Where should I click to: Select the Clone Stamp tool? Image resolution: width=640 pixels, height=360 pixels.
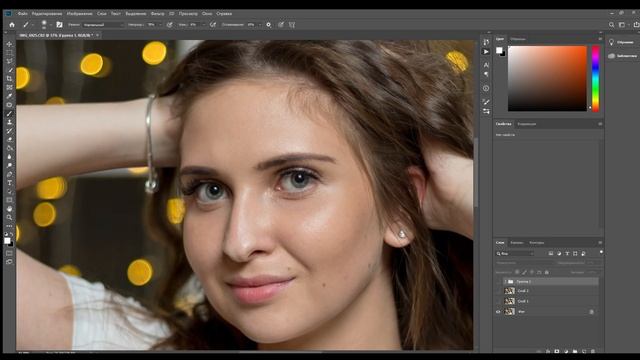9,122
